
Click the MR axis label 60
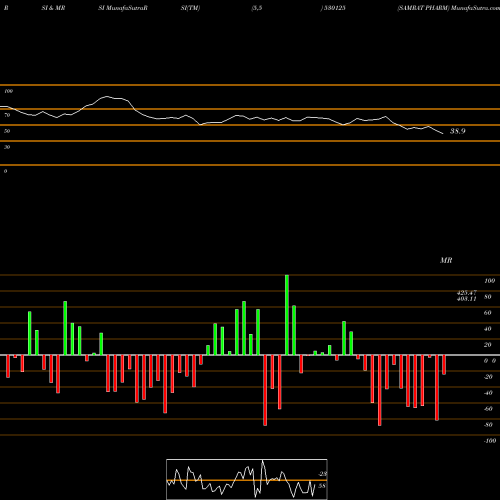[x=488, y=313]
